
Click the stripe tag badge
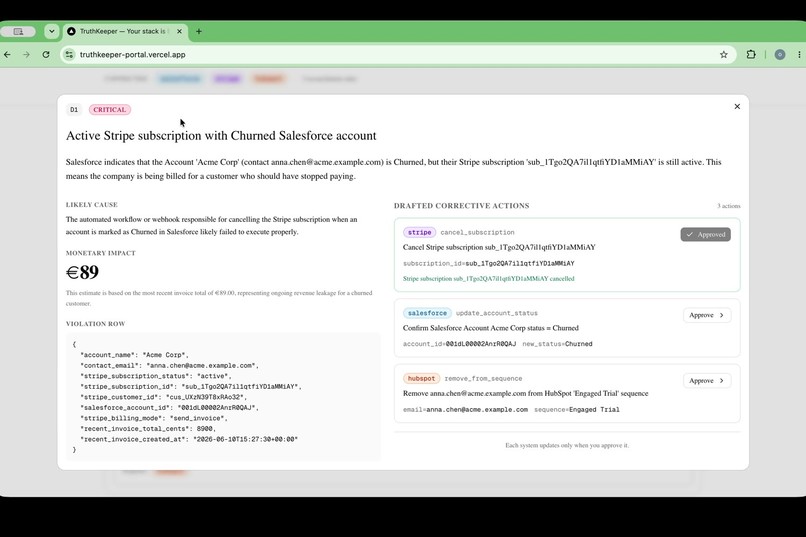coord(419,232)
